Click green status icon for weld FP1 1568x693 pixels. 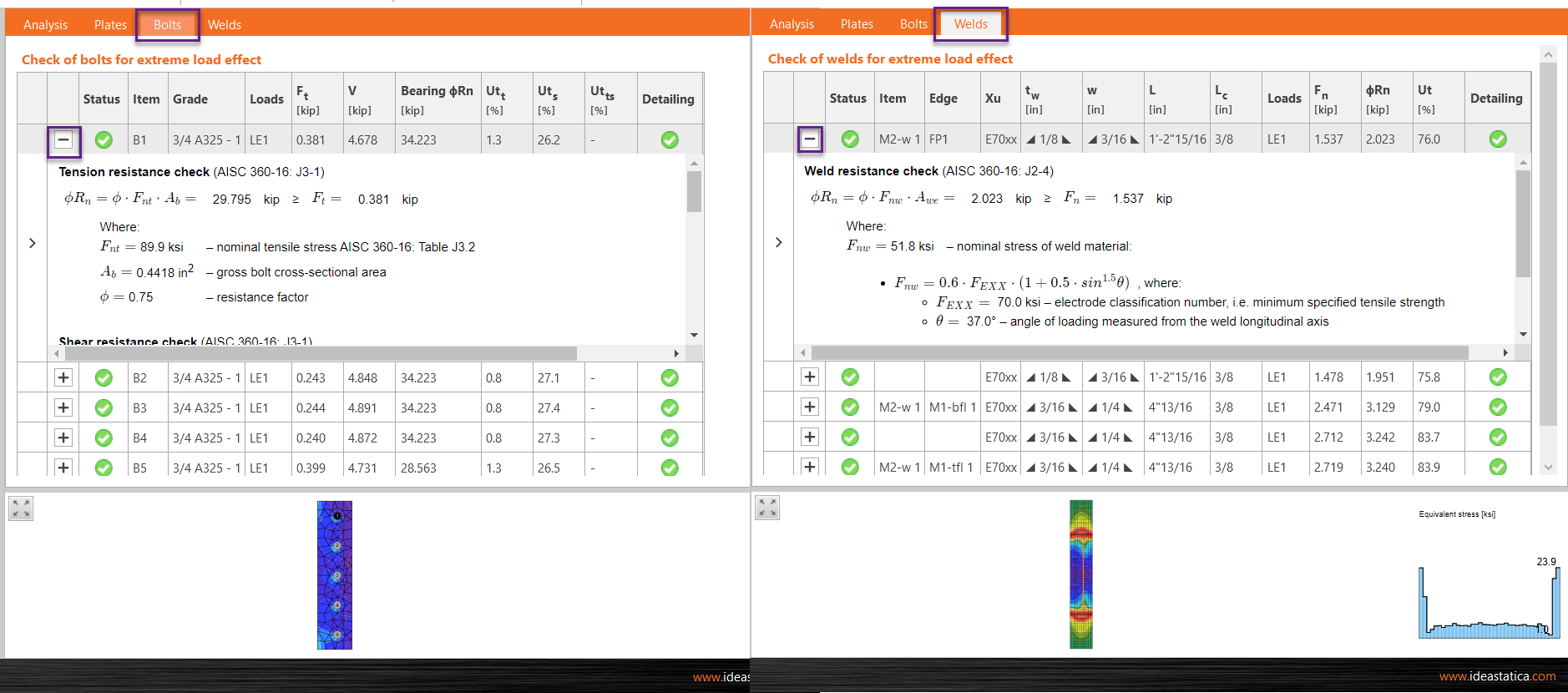coord(850,139)
